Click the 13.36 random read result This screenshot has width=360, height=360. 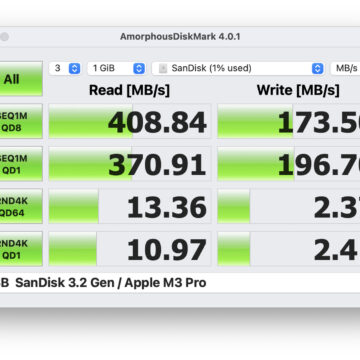tap(130, 206)
